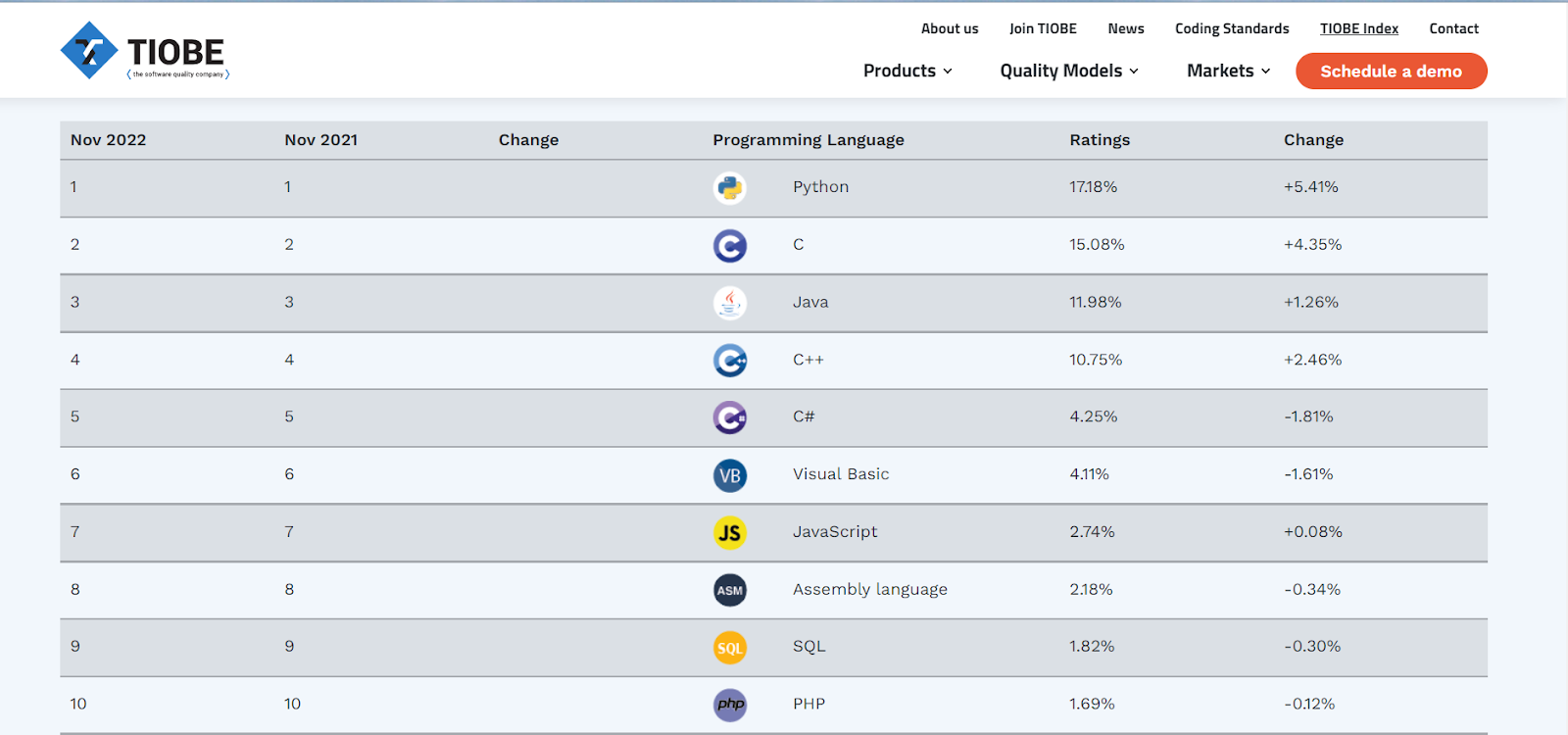Click Assembly's 2.18% rating
Image resolution: width=1568 pixels, height=735 pixels.
coord(1091,590)
